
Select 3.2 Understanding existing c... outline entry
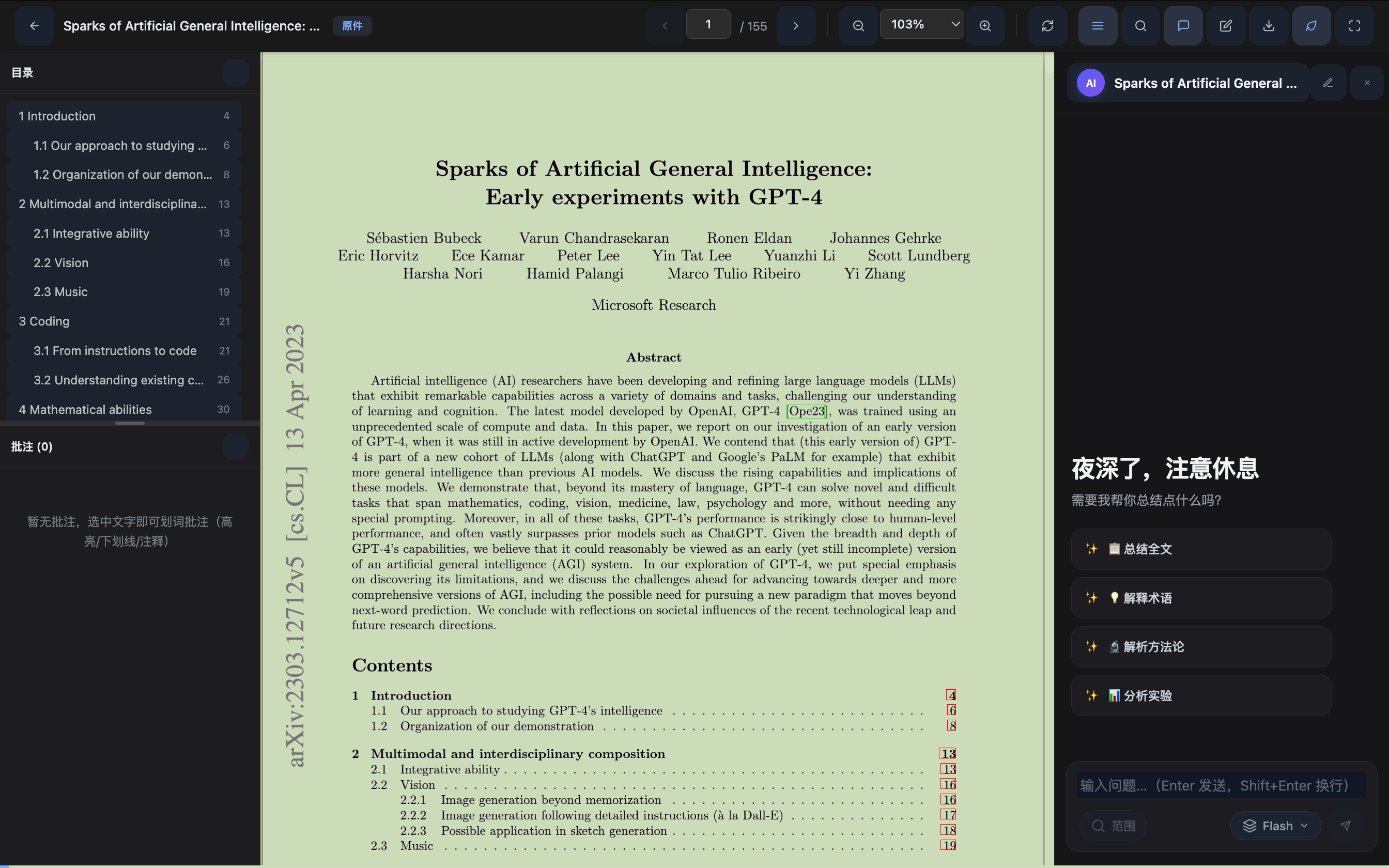[x=124, y=379]
